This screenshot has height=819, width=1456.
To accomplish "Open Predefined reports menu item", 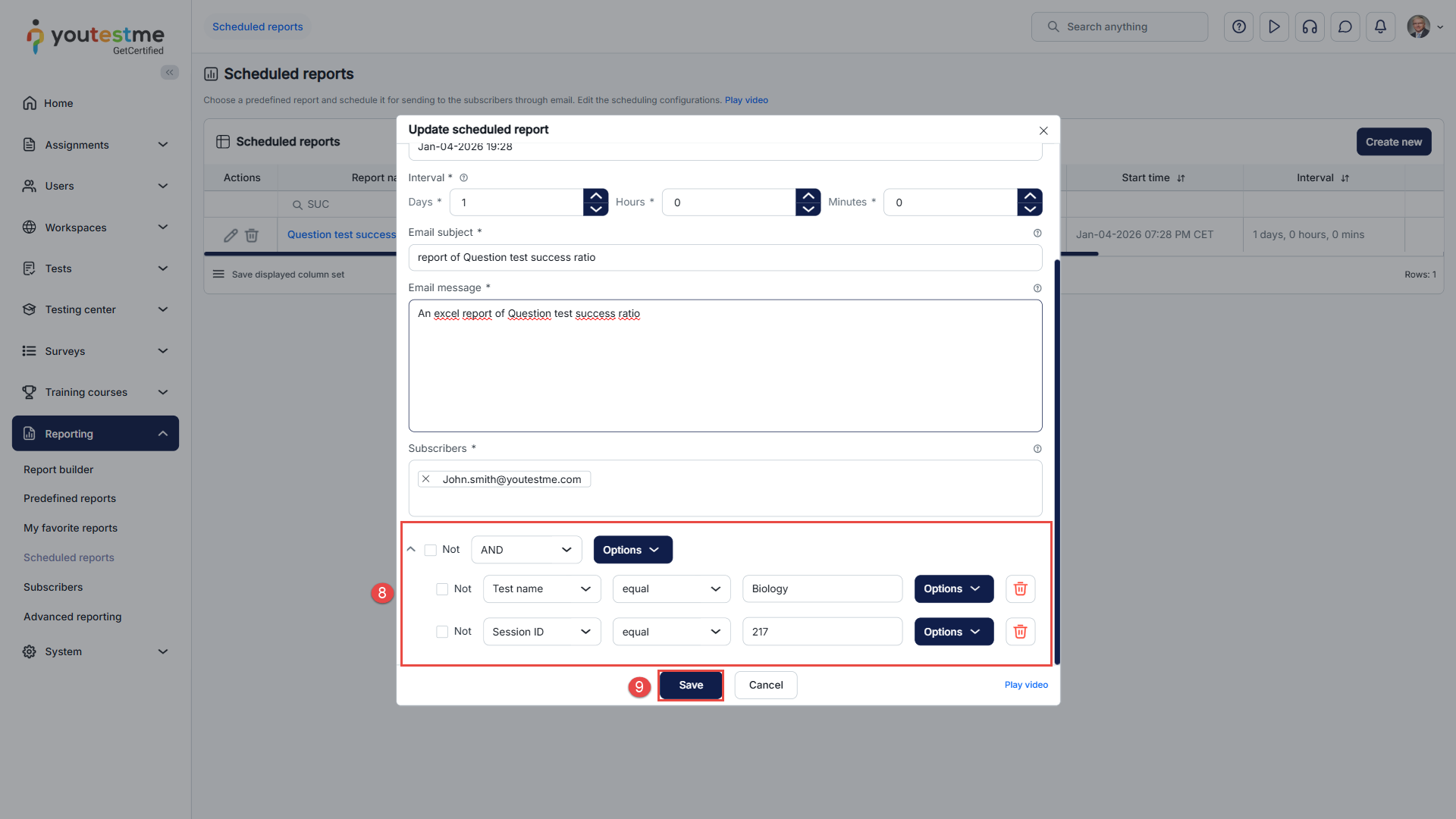I will [x=70, y=498].
